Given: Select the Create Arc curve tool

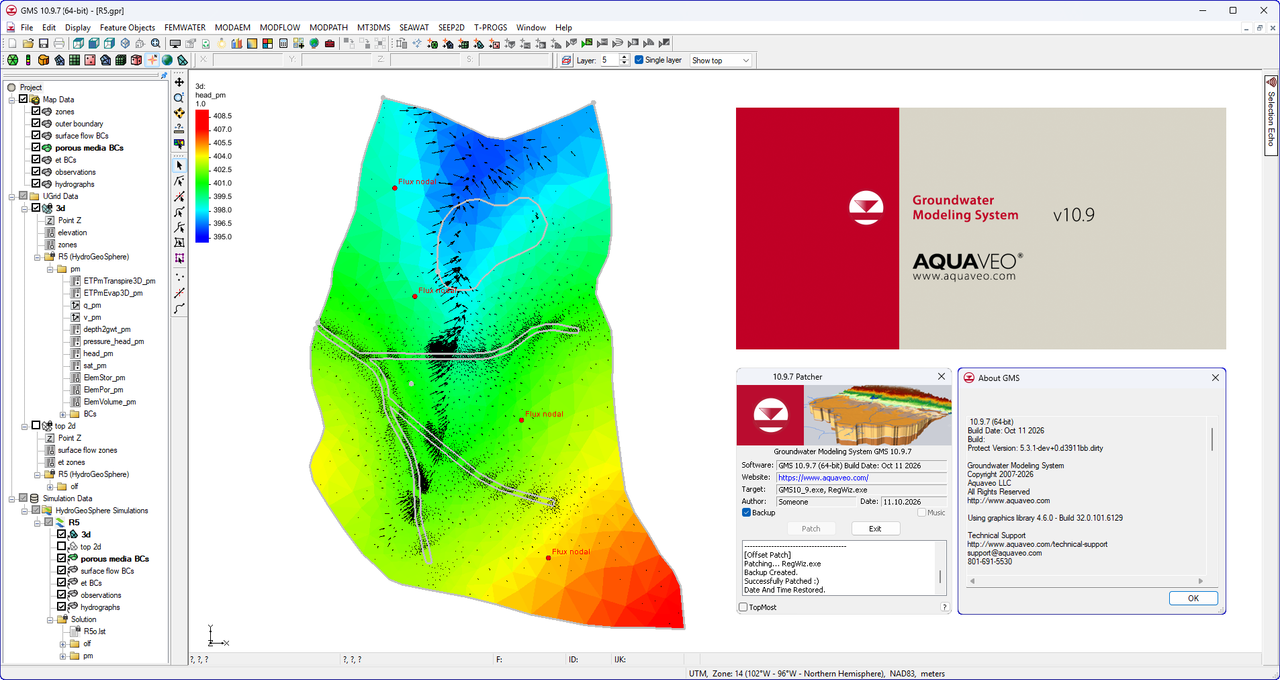Looking at the screenshot, I should [179, 308].
